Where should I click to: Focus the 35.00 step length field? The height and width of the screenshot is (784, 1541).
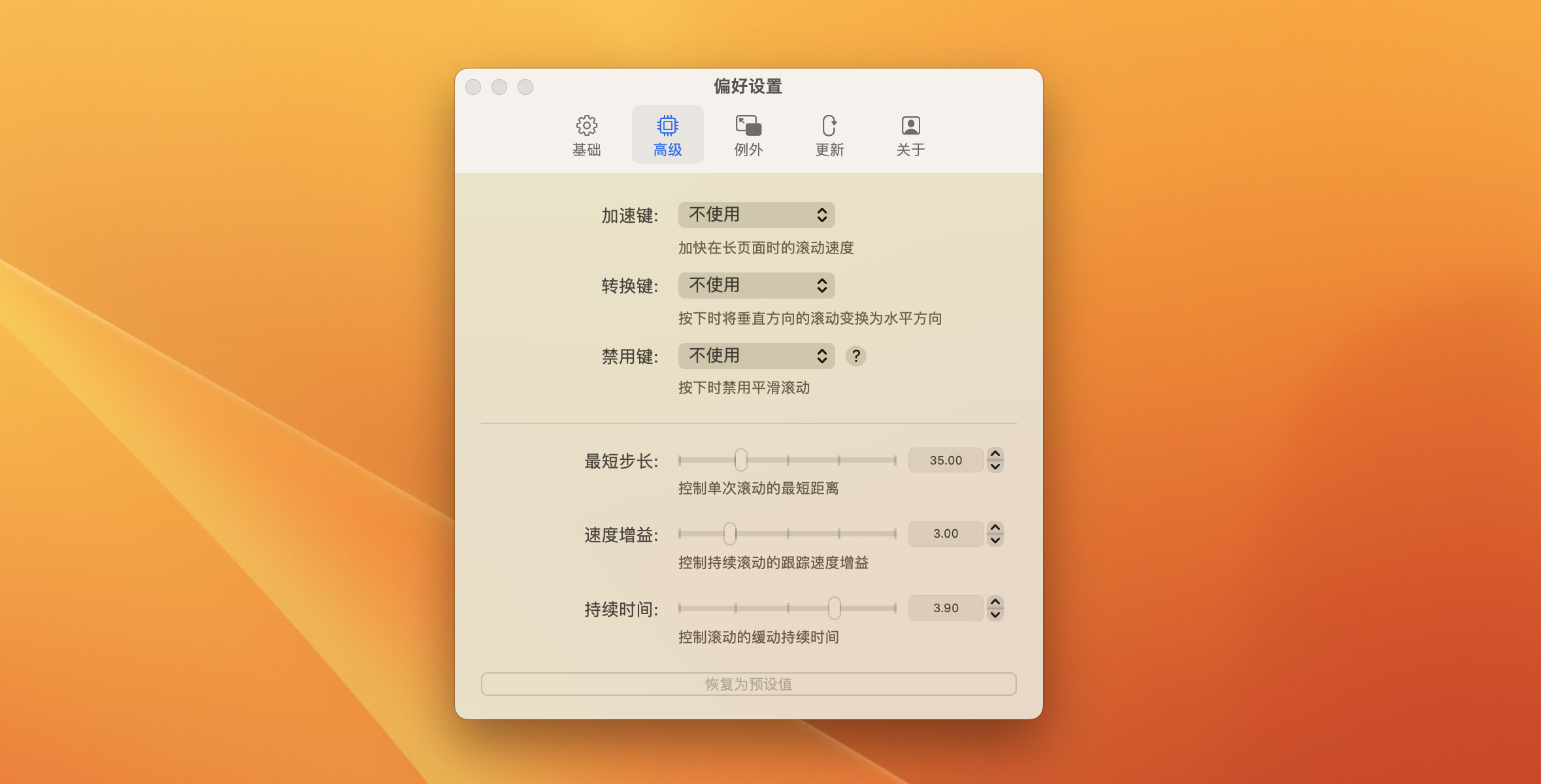point(945,460)
